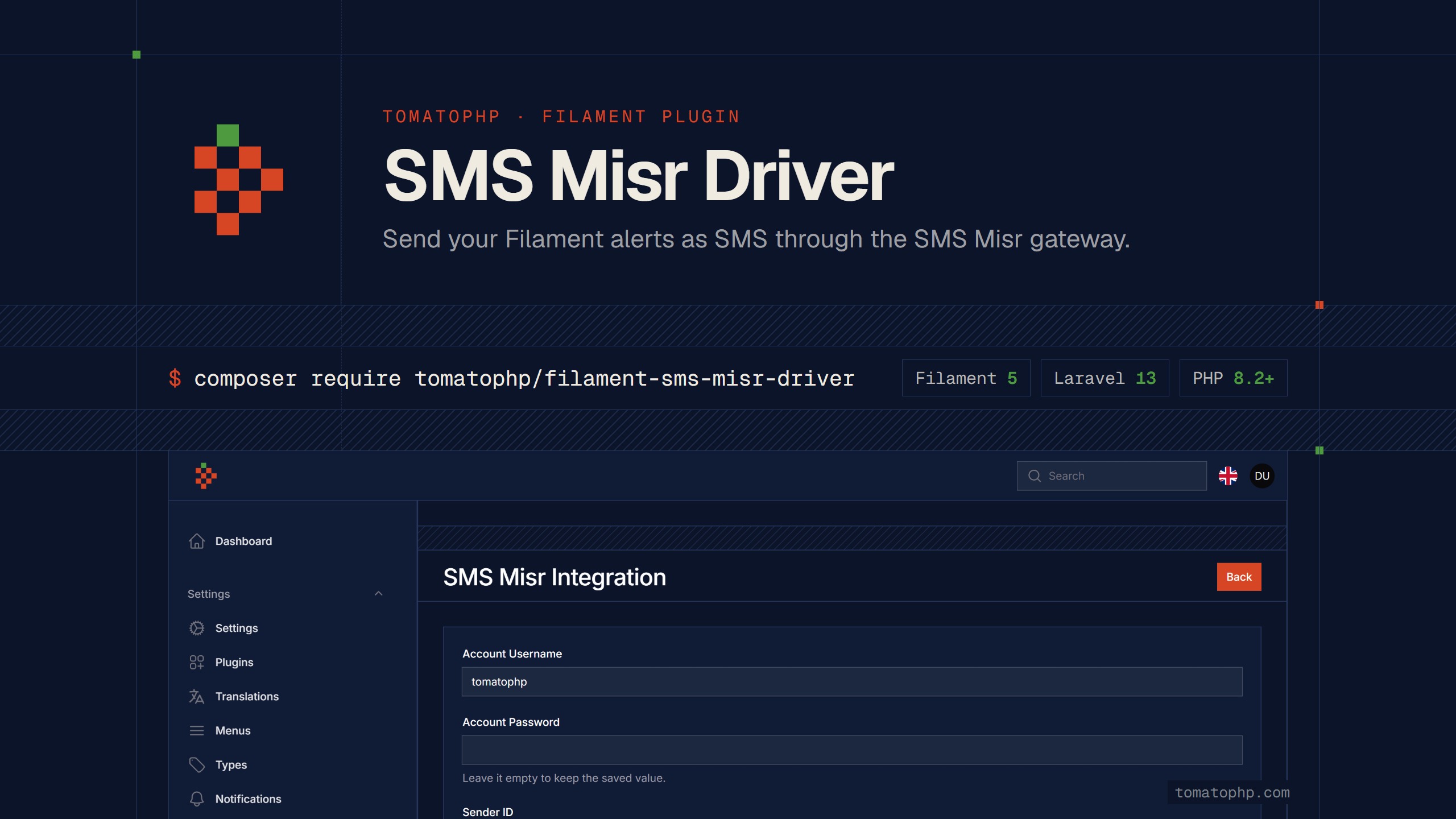Click the Settings group heading label
This screenshot has width=1456, height=819.
point(209,594)
